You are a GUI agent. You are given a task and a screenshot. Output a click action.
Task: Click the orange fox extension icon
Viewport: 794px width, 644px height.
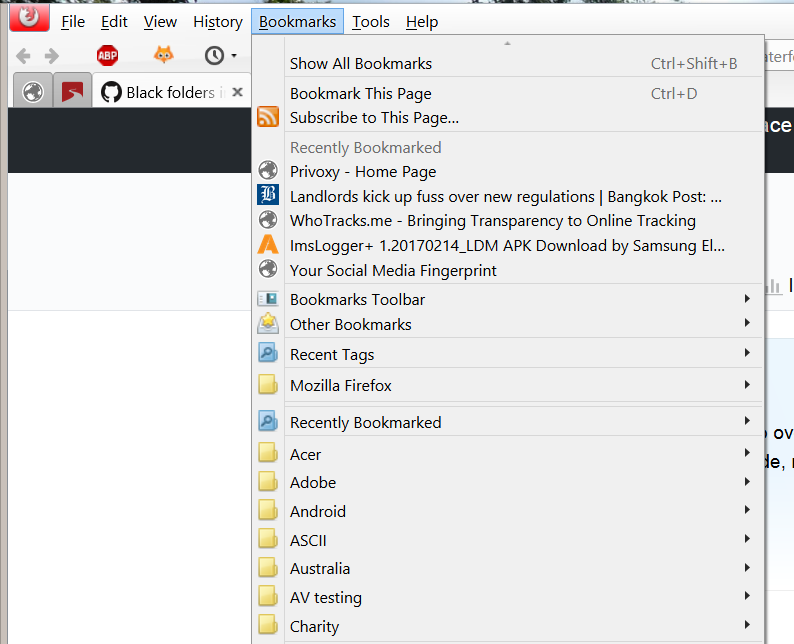coord(163,55)
